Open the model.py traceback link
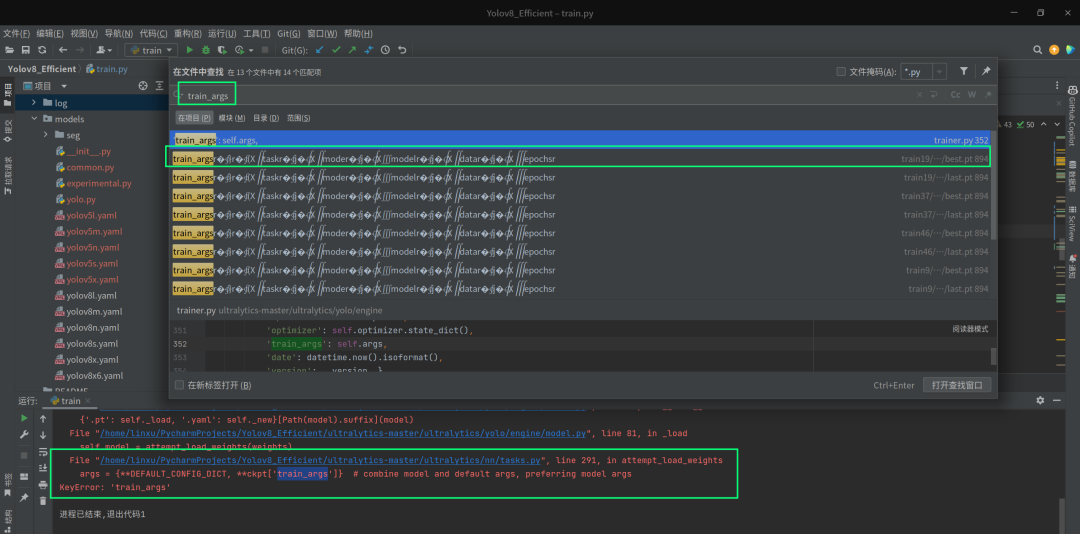The image size is (1080, 534). tap(342, 433)
